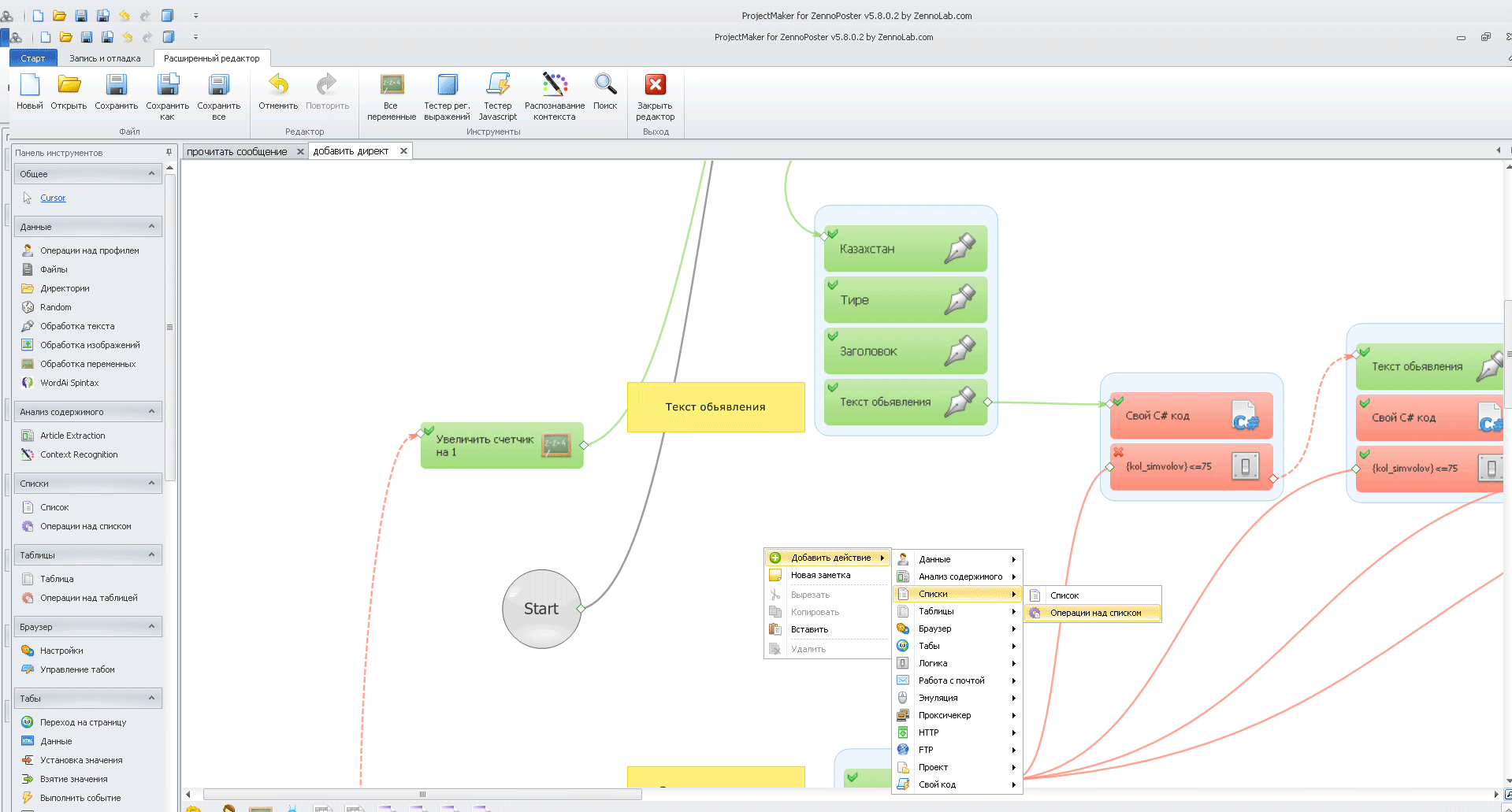Collapse the Табы toolbox section

coord(151,698)
